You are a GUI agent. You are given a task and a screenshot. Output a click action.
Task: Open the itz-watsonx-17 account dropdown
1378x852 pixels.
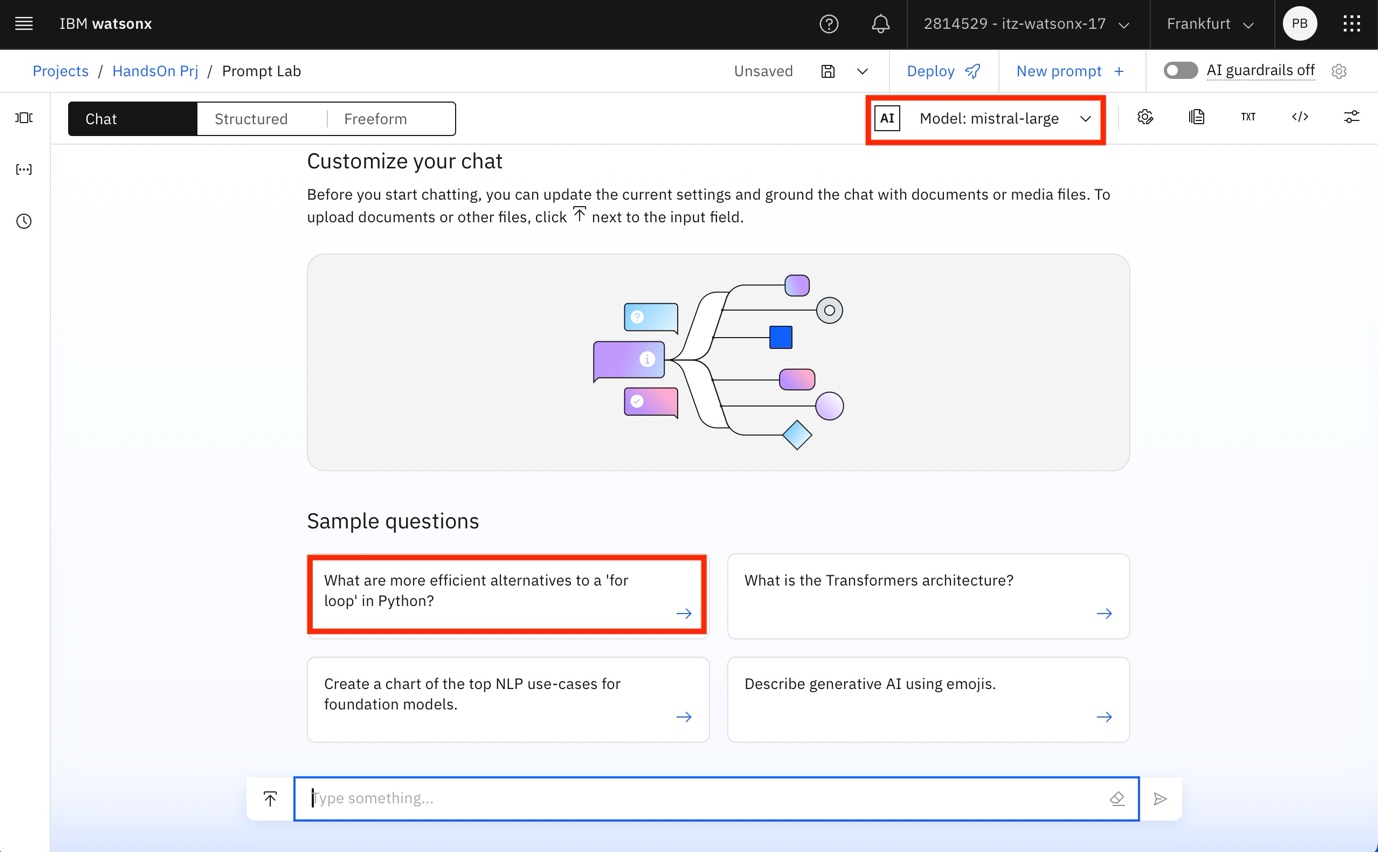tap(1026, 24)
